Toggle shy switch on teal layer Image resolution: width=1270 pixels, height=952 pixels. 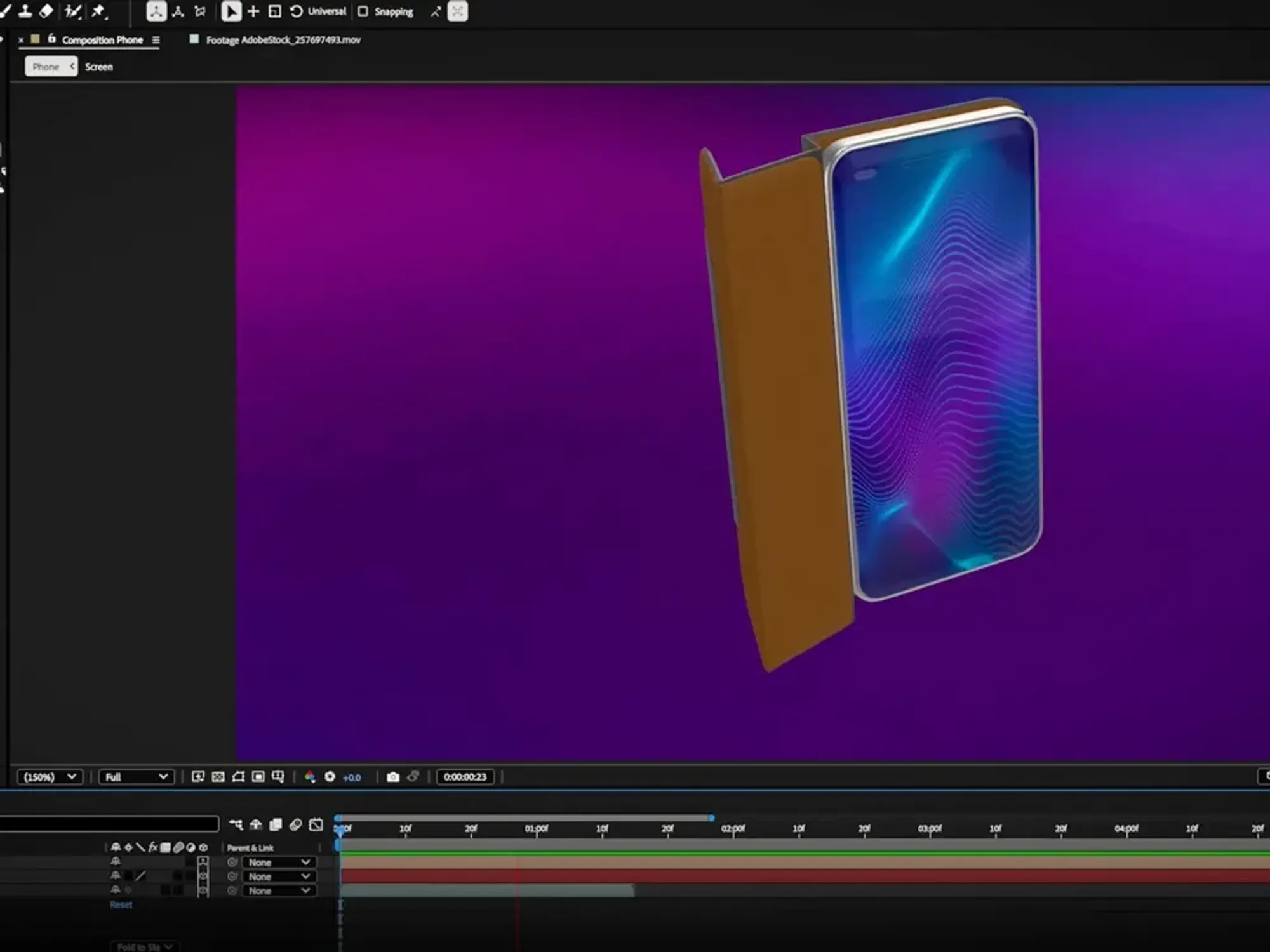[116, 890]
